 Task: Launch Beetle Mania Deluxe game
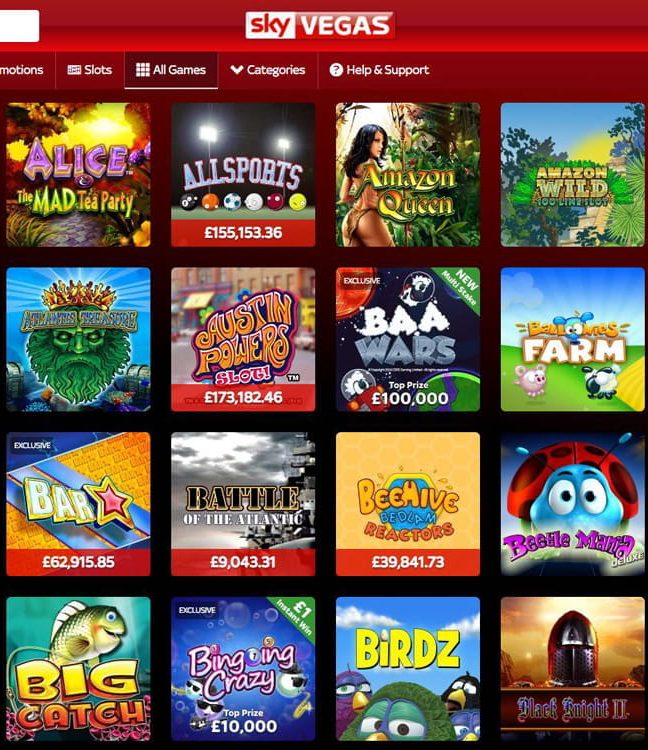pyautogui.click(x=572, y=504)
